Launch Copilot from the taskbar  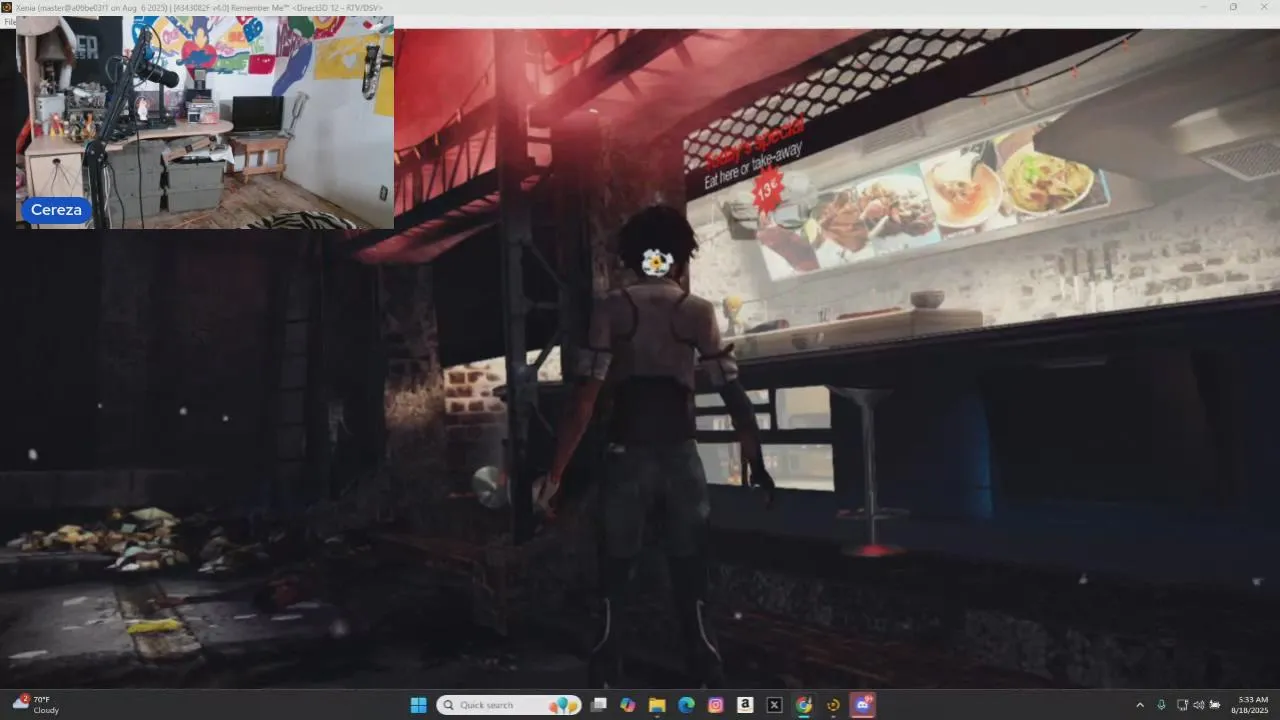tap(627, 705)
